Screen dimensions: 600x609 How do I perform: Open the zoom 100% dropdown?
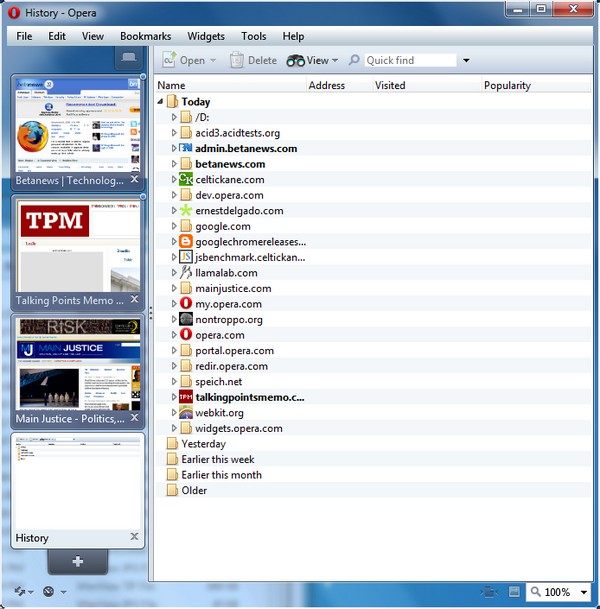tap(584, 592)
